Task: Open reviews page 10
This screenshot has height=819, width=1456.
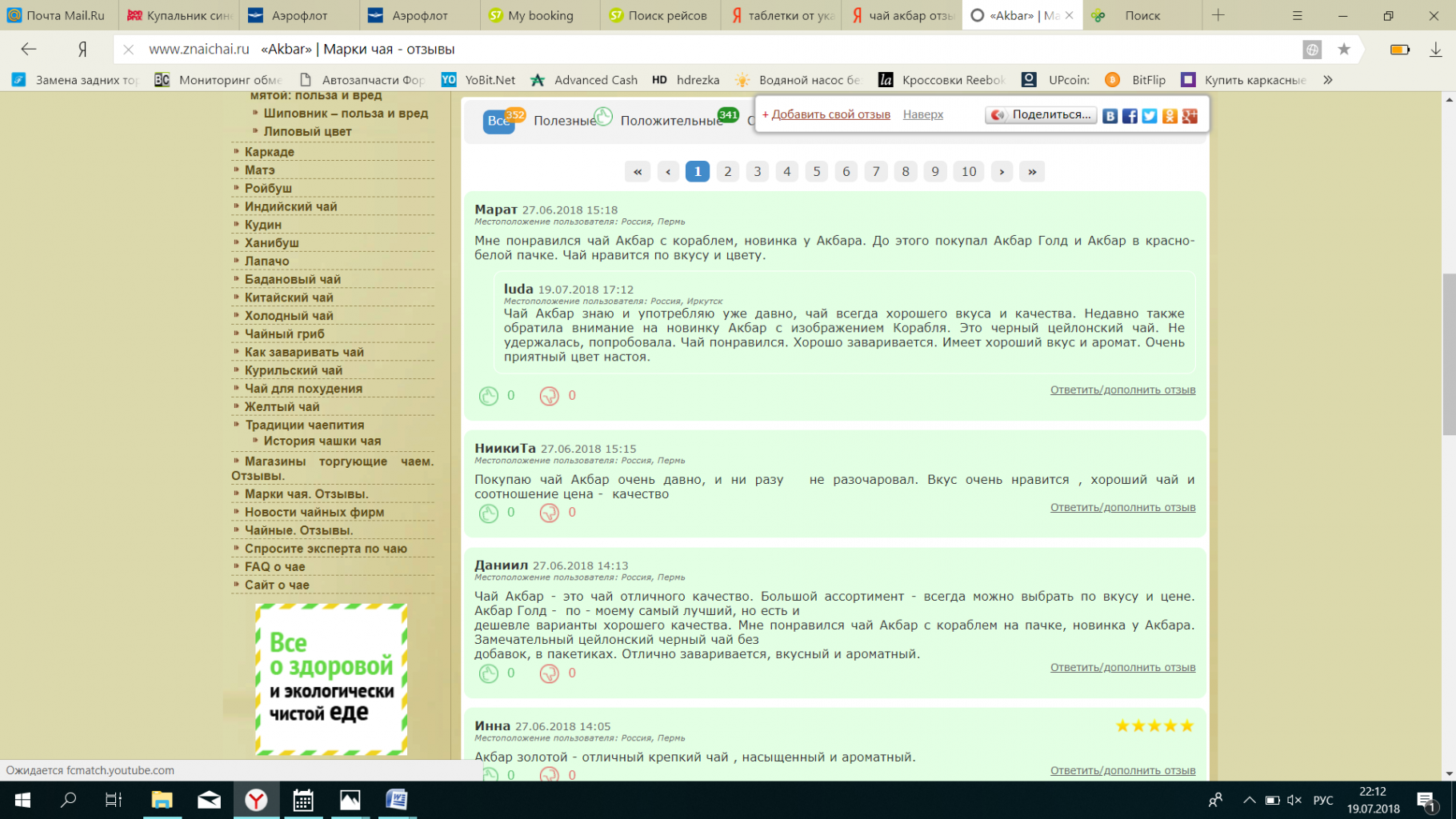Action: pyautogui.click(x=969, y=171)
